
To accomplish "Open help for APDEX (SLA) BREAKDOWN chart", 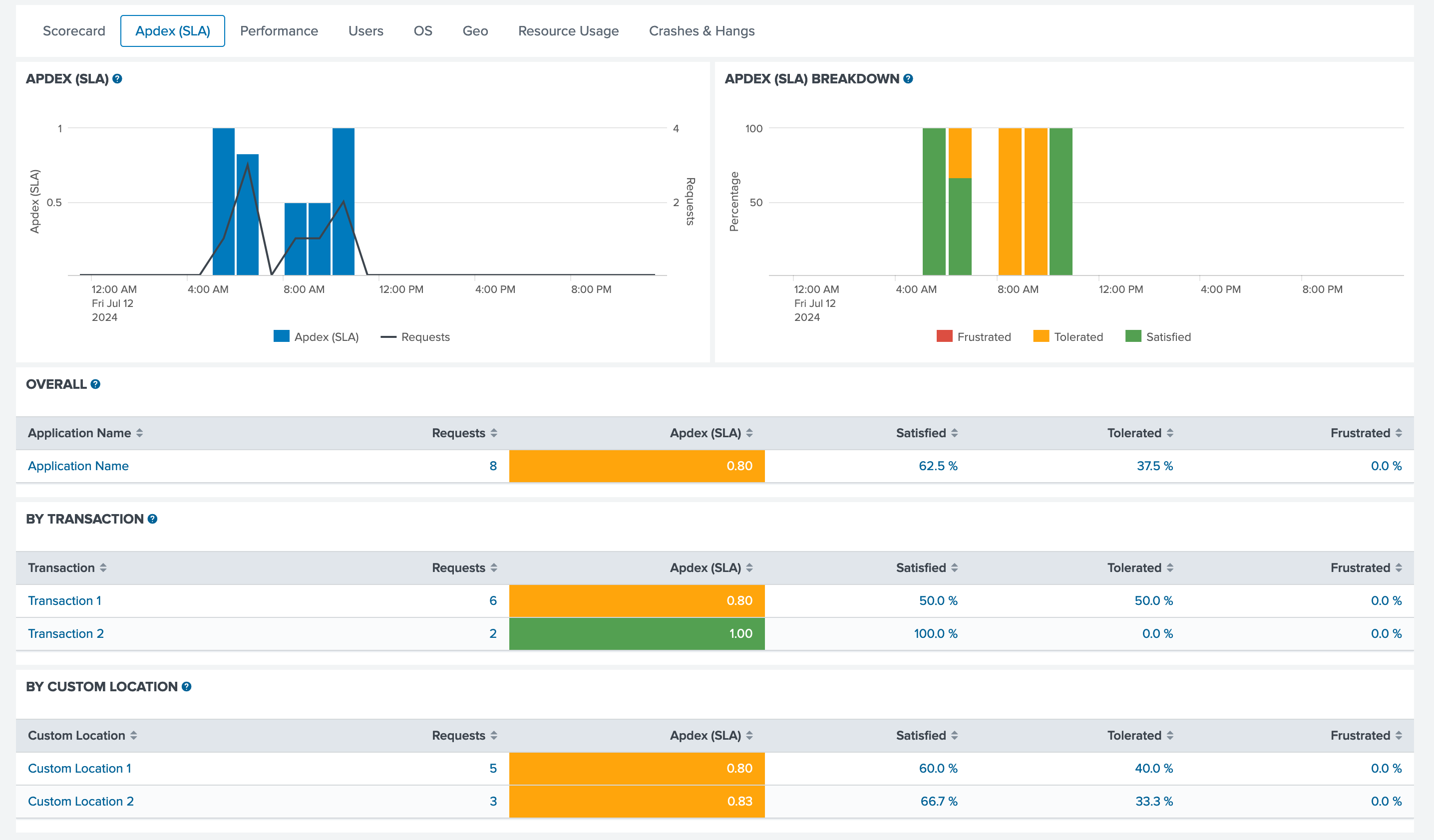I will pos(908,78).
